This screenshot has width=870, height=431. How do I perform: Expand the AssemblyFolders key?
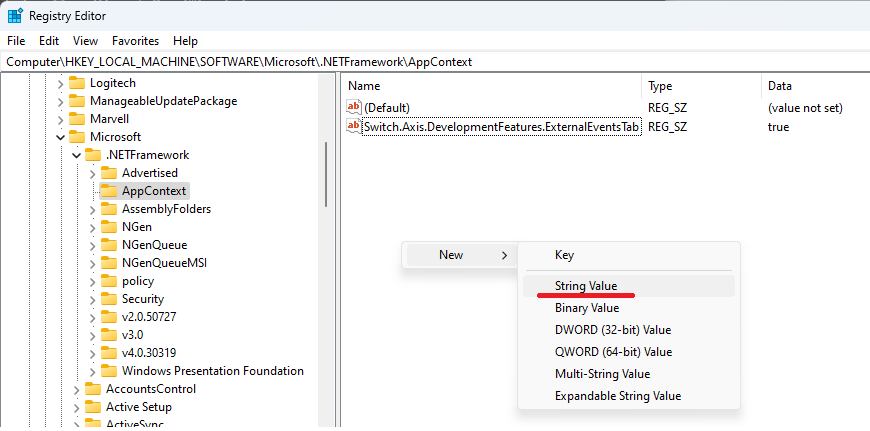93,209
